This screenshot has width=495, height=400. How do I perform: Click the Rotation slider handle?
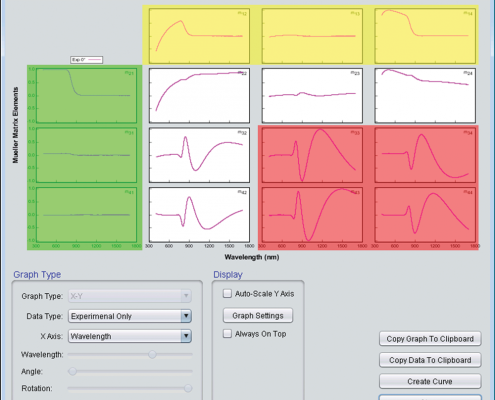[x=188, y=388]
